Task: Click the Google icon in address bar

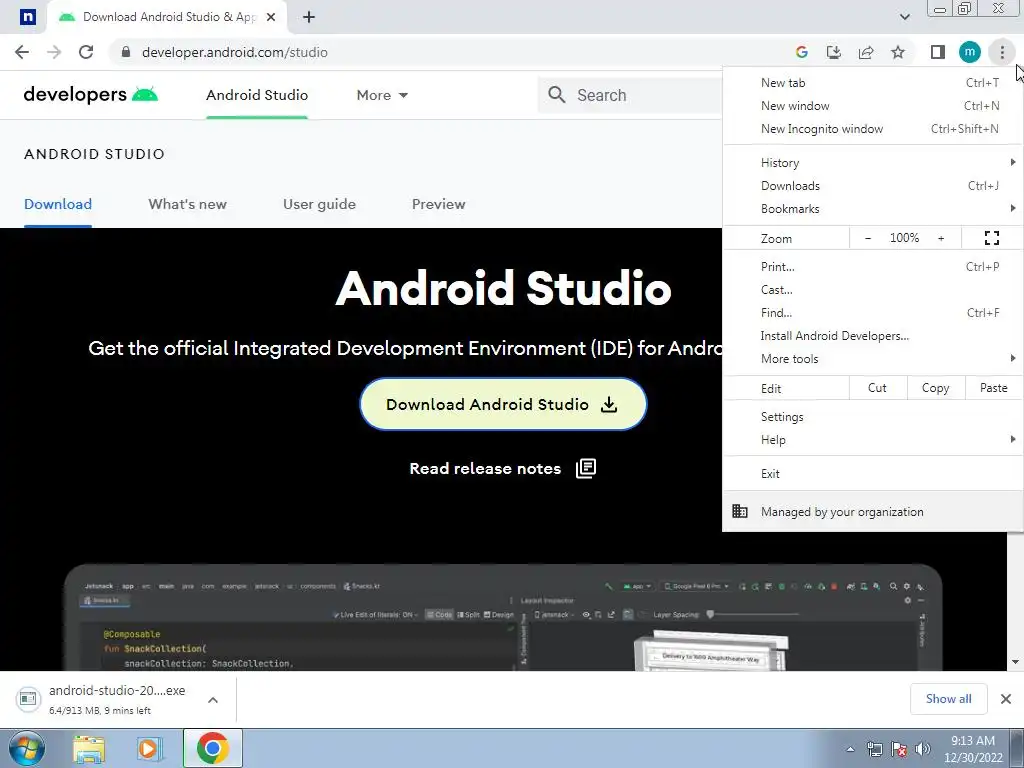Action: point(802,52)
